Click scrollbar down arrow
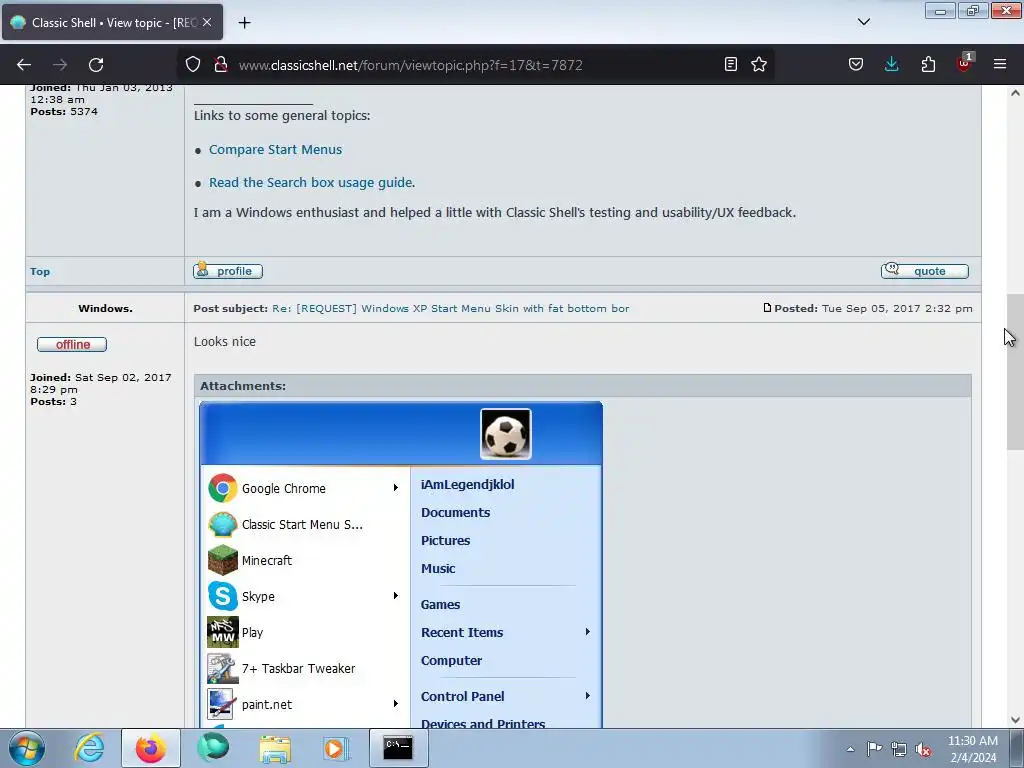1024x768 pixels. (x=1015, y=720)
